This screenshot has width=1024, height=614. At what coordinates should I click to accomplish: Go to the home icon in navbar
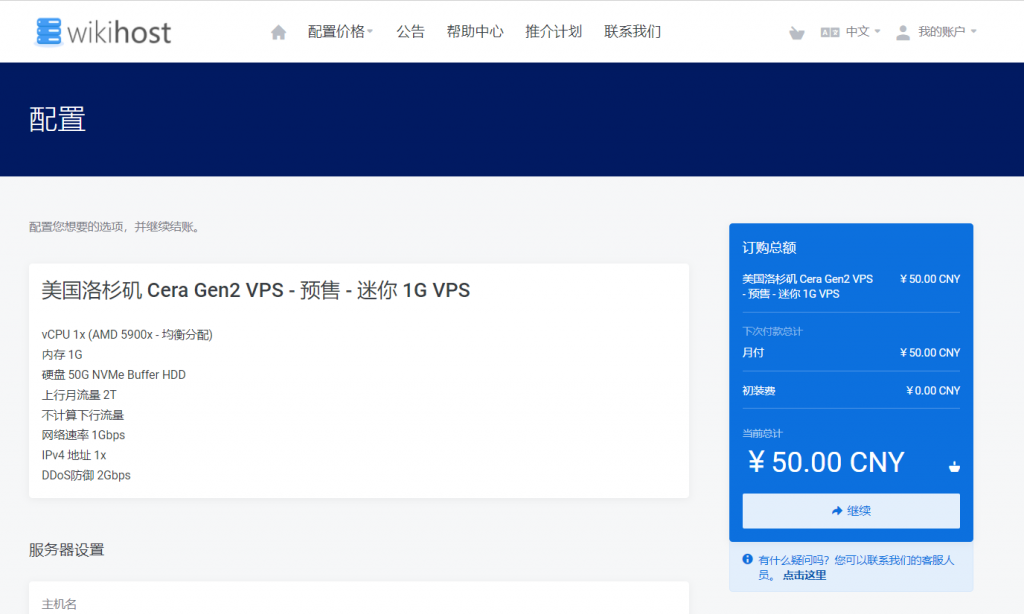click(278, 32)
